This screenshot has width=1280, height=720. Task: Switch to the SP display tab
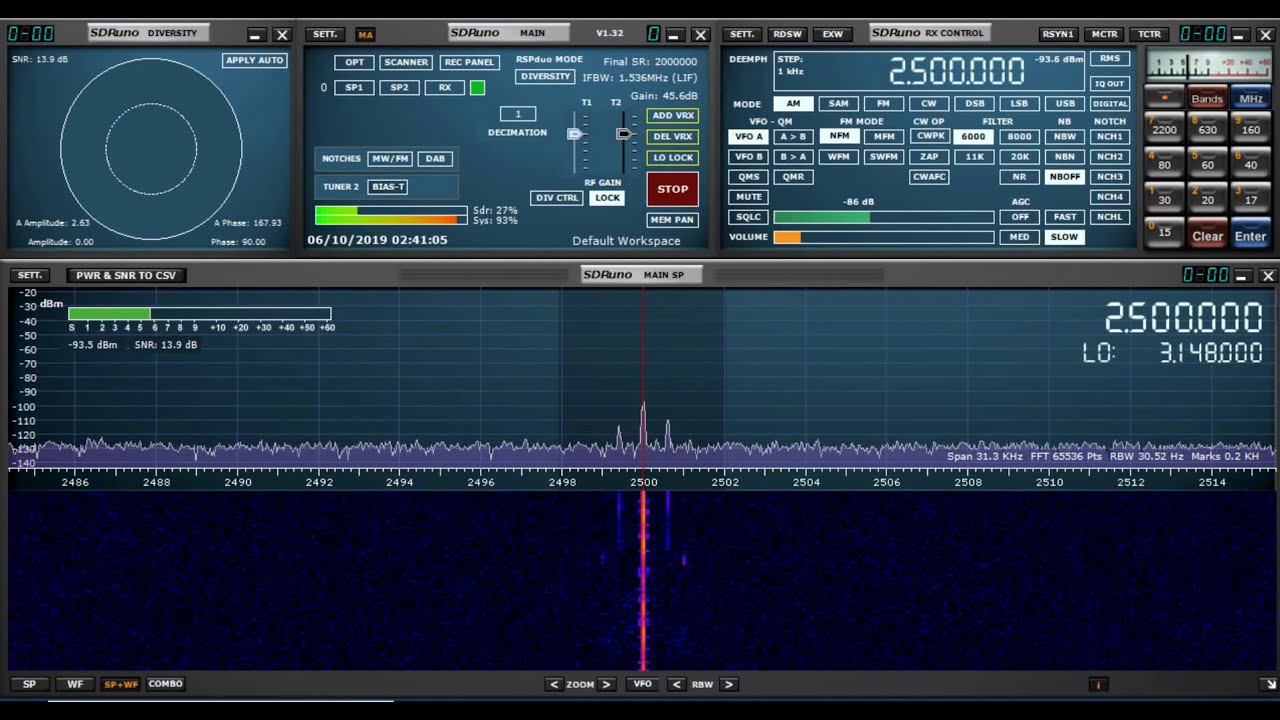(29, 684)
